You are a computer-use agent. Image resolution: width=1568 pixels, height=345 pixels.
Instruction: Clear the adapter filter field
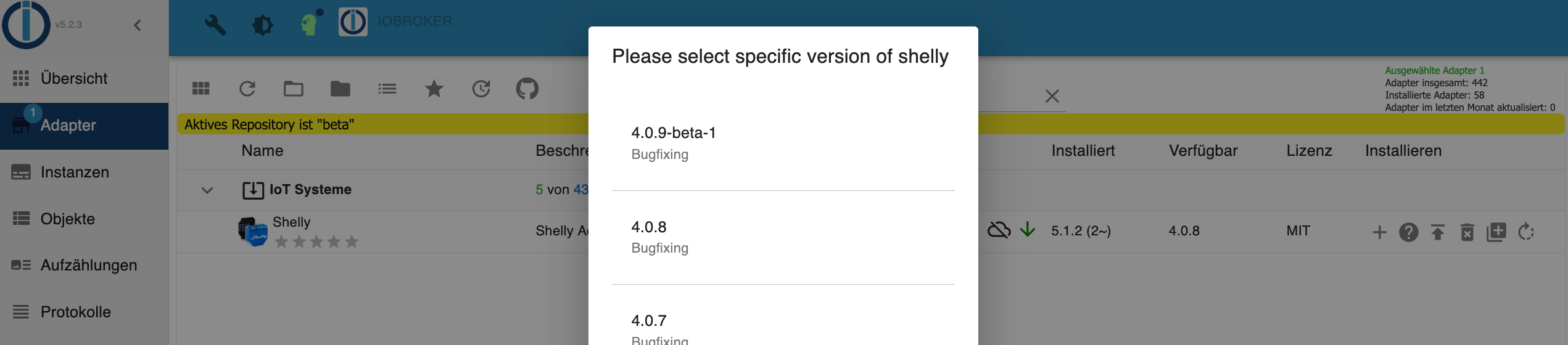(x=1052, y=96)
